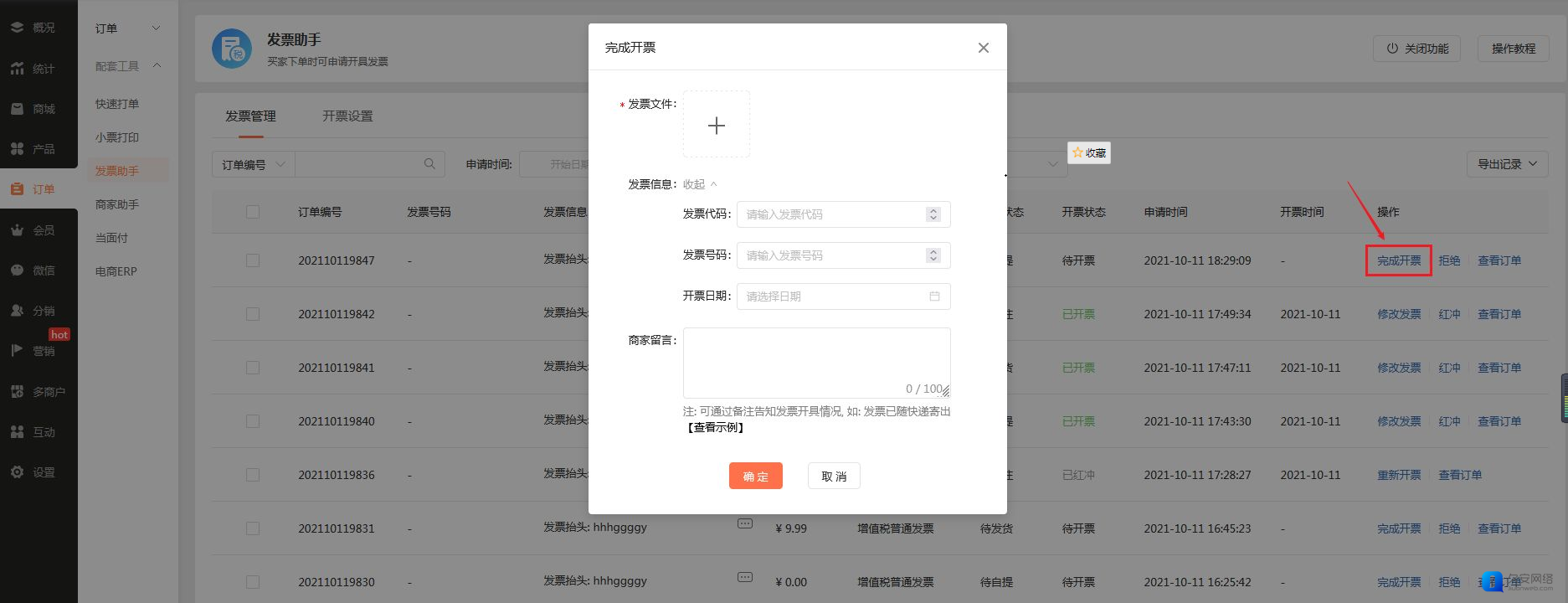Open the date picker calendar icon
Viewport: 1568px width, 603px height.
coord(934,296)
